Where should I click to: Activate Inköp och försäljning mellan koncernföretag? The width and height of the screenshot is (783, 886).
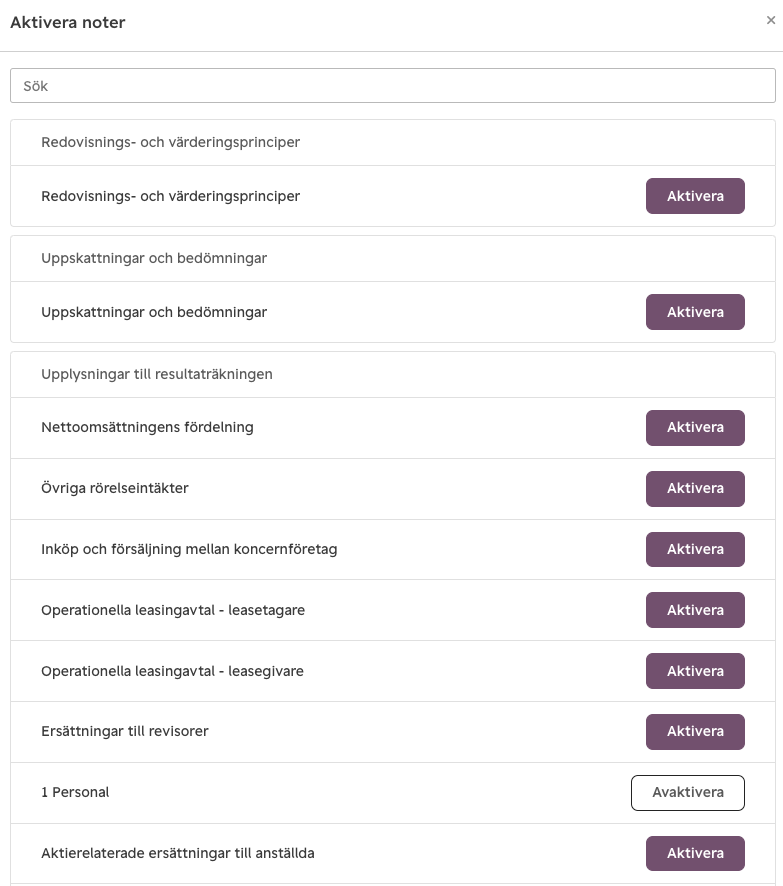coord(695,549)
